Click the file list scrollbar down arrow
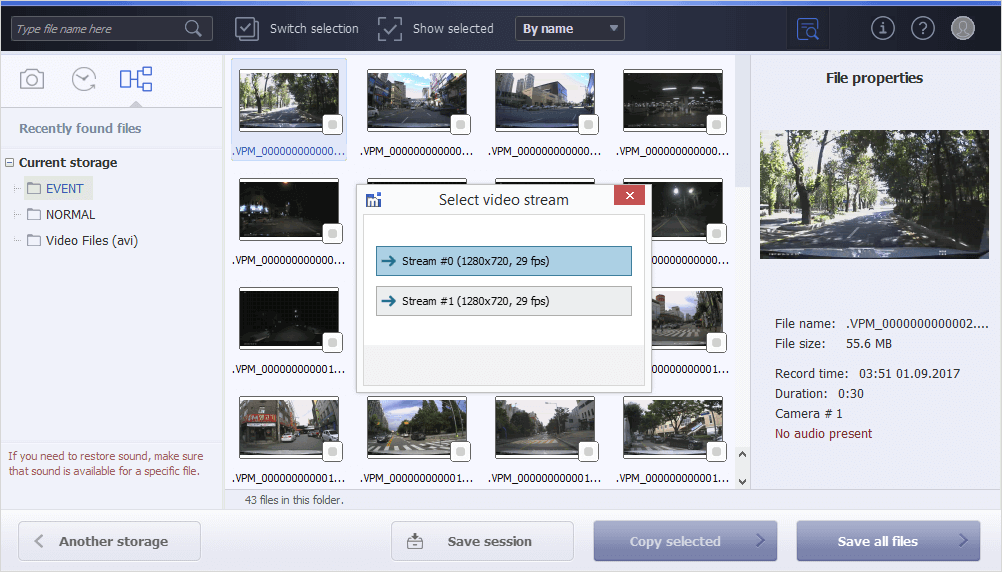1002x572 pixels. 742,482
